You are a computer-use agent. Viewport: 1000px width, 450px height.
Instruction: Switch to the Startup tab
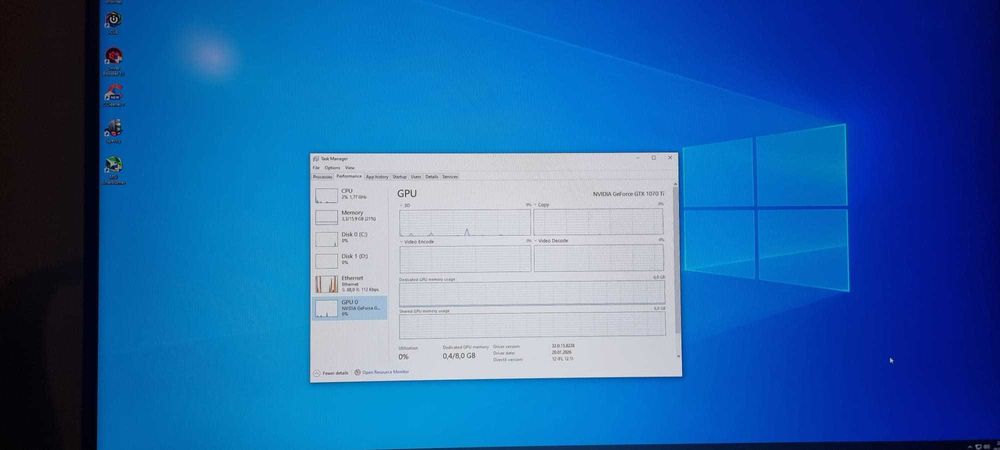point(399,177)
